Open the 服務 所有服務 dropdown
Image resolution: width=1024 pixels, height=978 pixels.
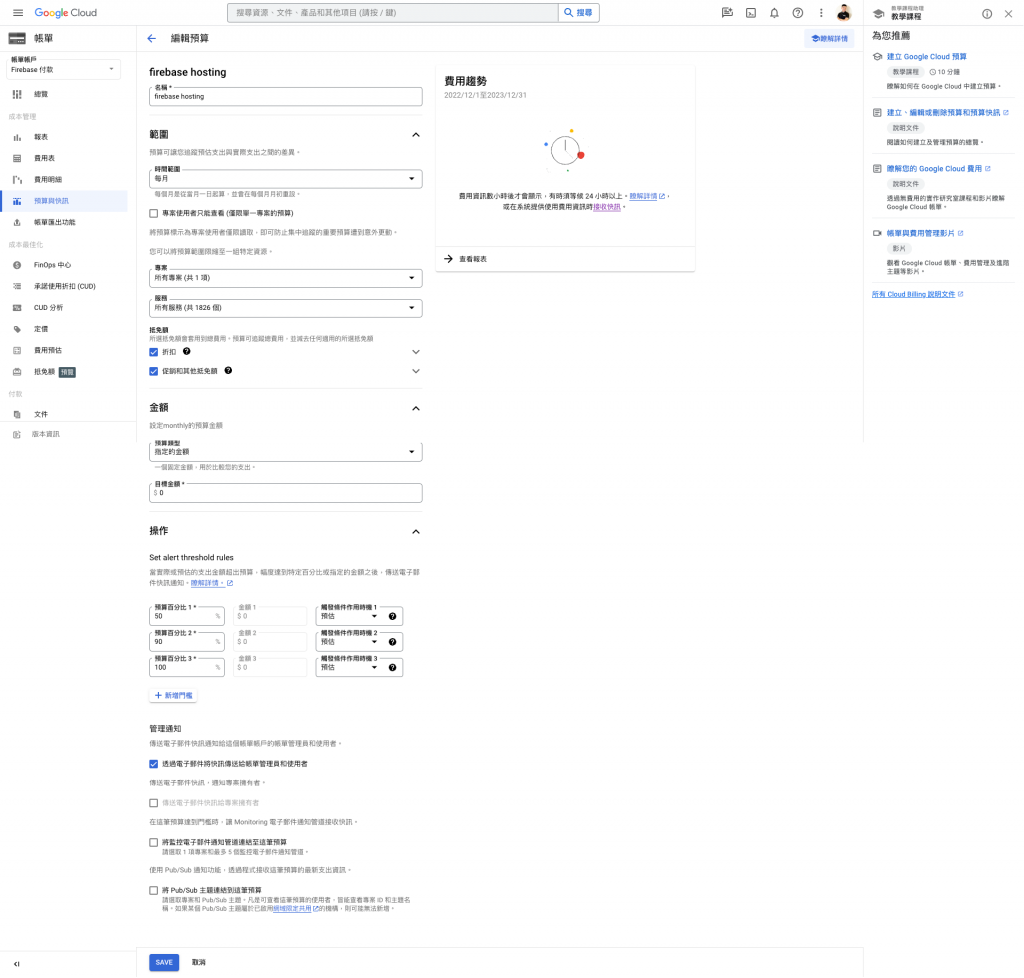point(285,308)
